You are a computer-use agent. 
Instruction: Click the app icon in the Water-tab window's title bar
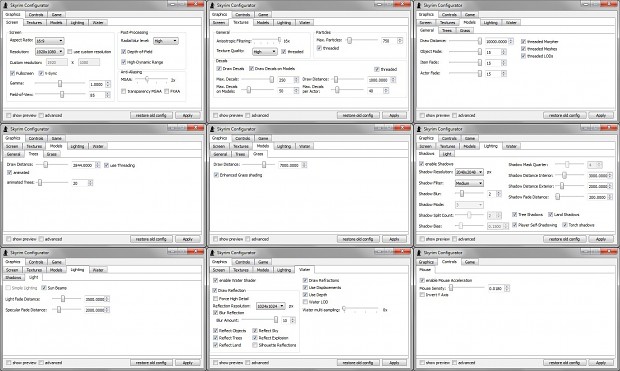212,253
